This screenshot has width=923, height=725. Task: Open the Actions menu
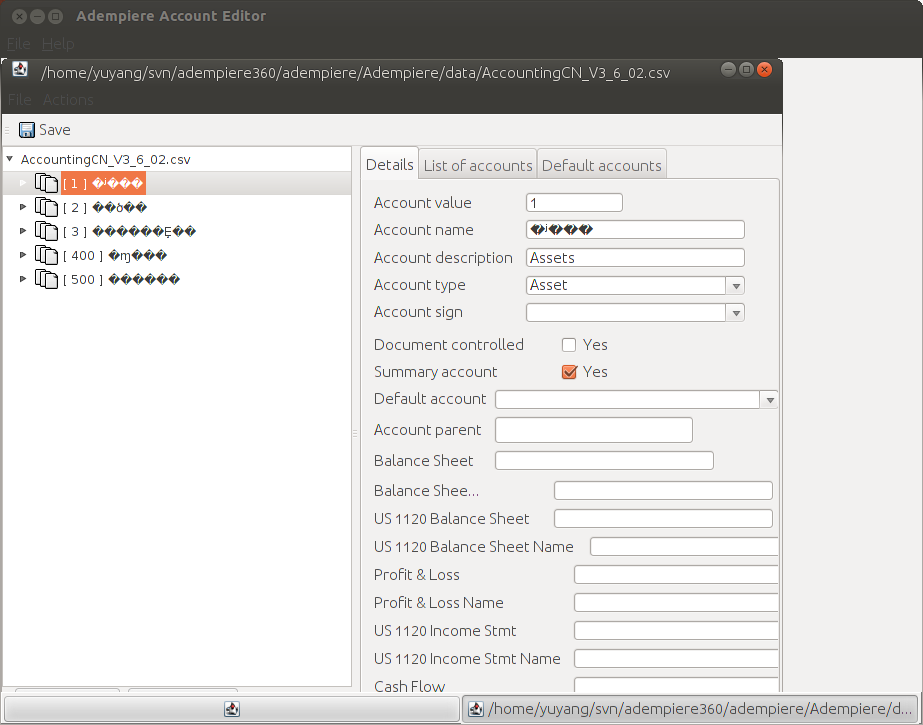[x=68, y=99]
